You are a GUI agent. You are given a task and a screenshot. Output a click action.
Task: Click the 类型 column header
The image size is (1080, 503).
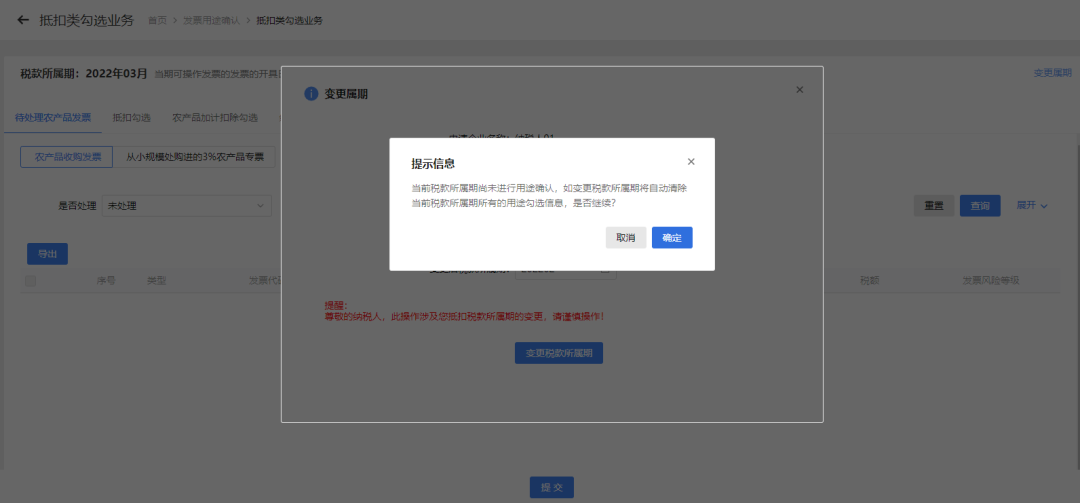pos(156,280)
